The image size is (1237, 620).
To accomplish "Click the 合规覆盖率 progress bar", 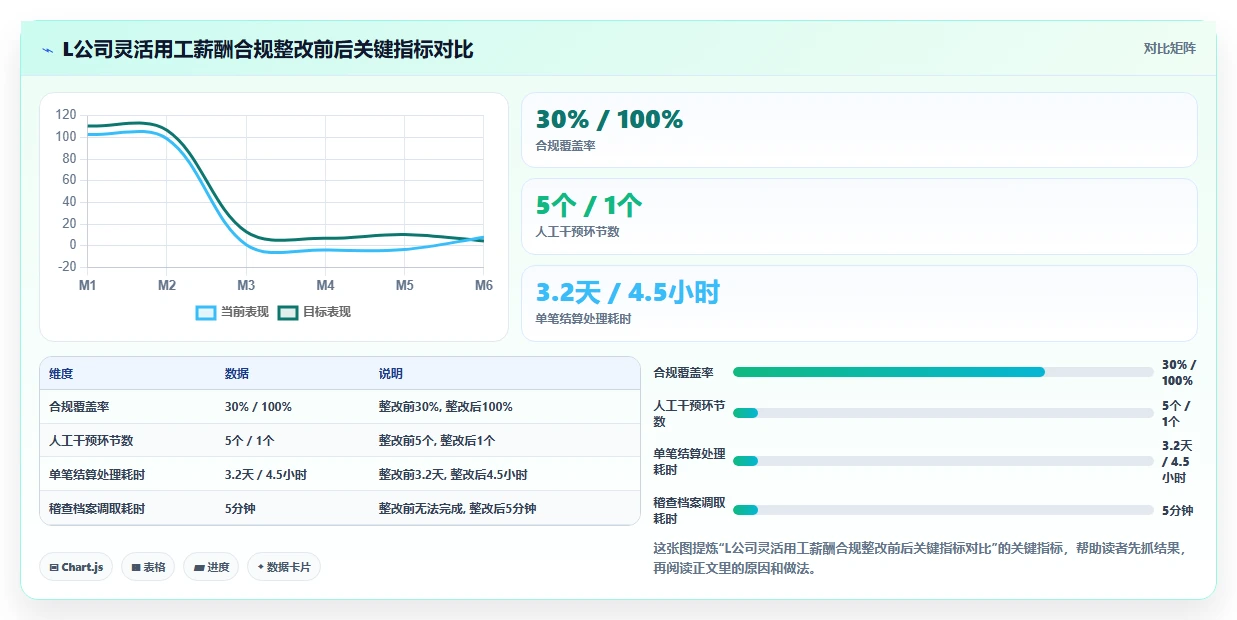I will pyautogui.click(x=943, y=372).
